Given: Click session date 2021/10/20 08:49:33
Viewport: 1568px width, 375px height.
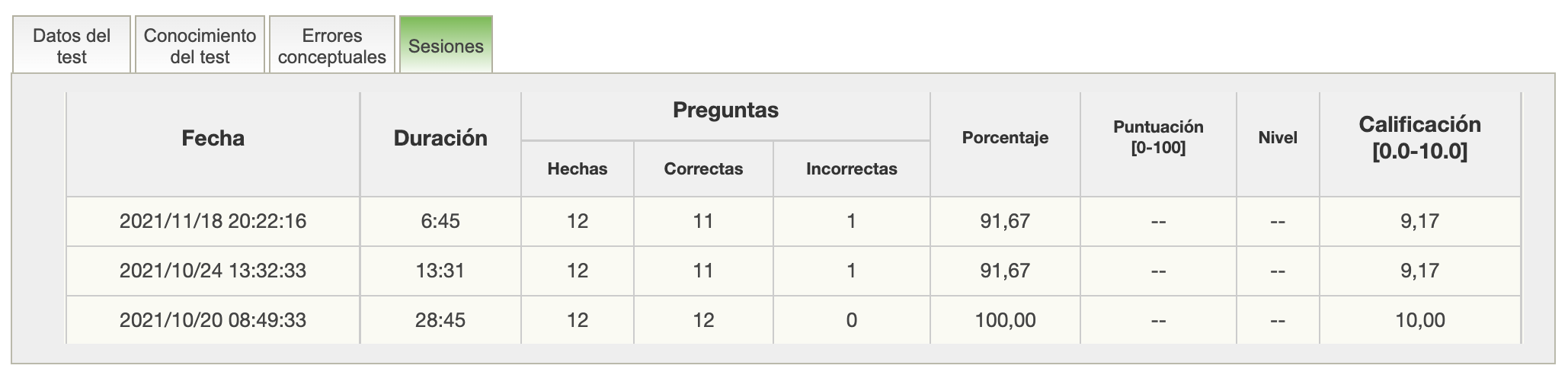Looking at the screenshot, I should click(213, 320).
